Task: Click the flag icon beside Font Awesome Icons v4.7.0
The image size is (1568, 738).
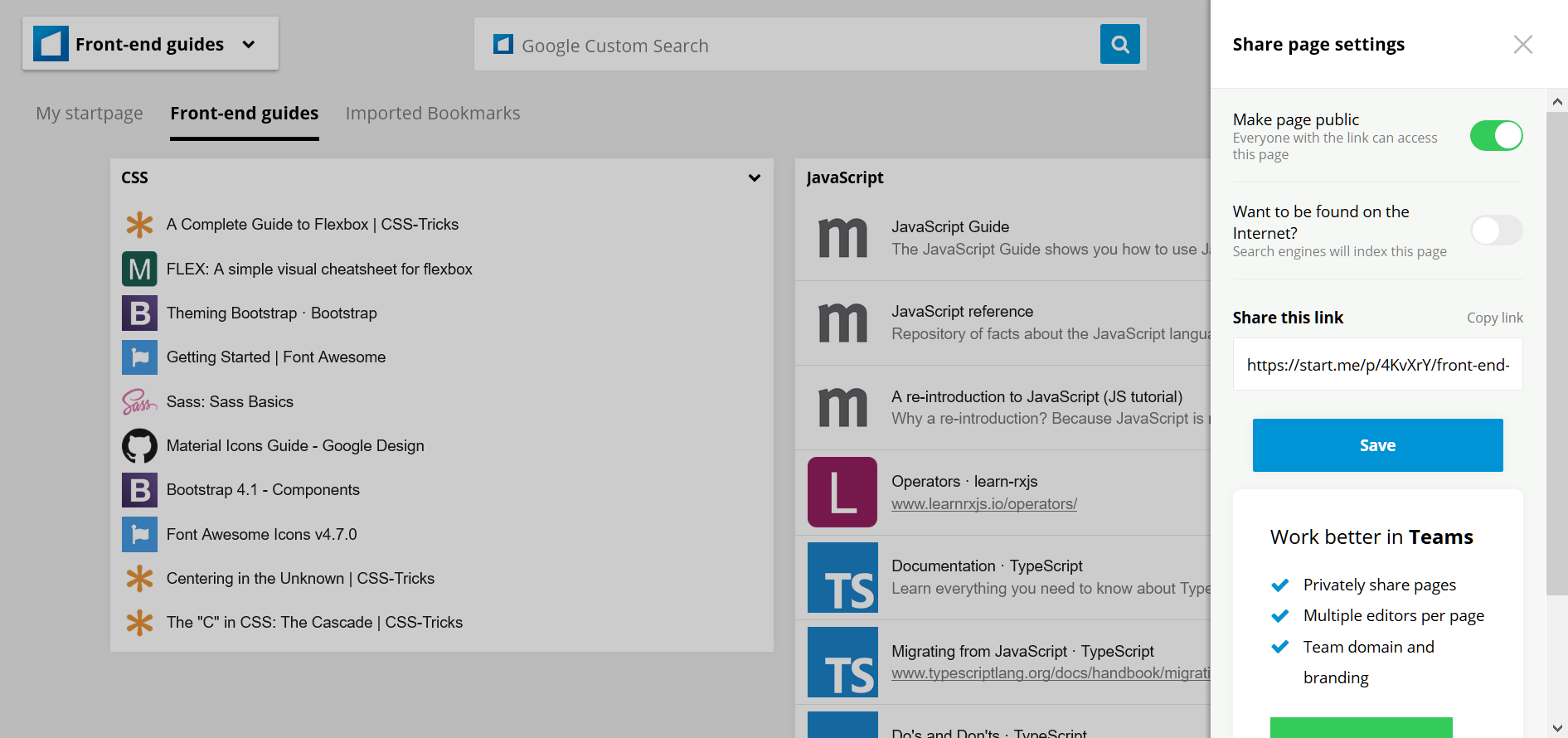Action: pyautogui.click(x=139, y=535)
